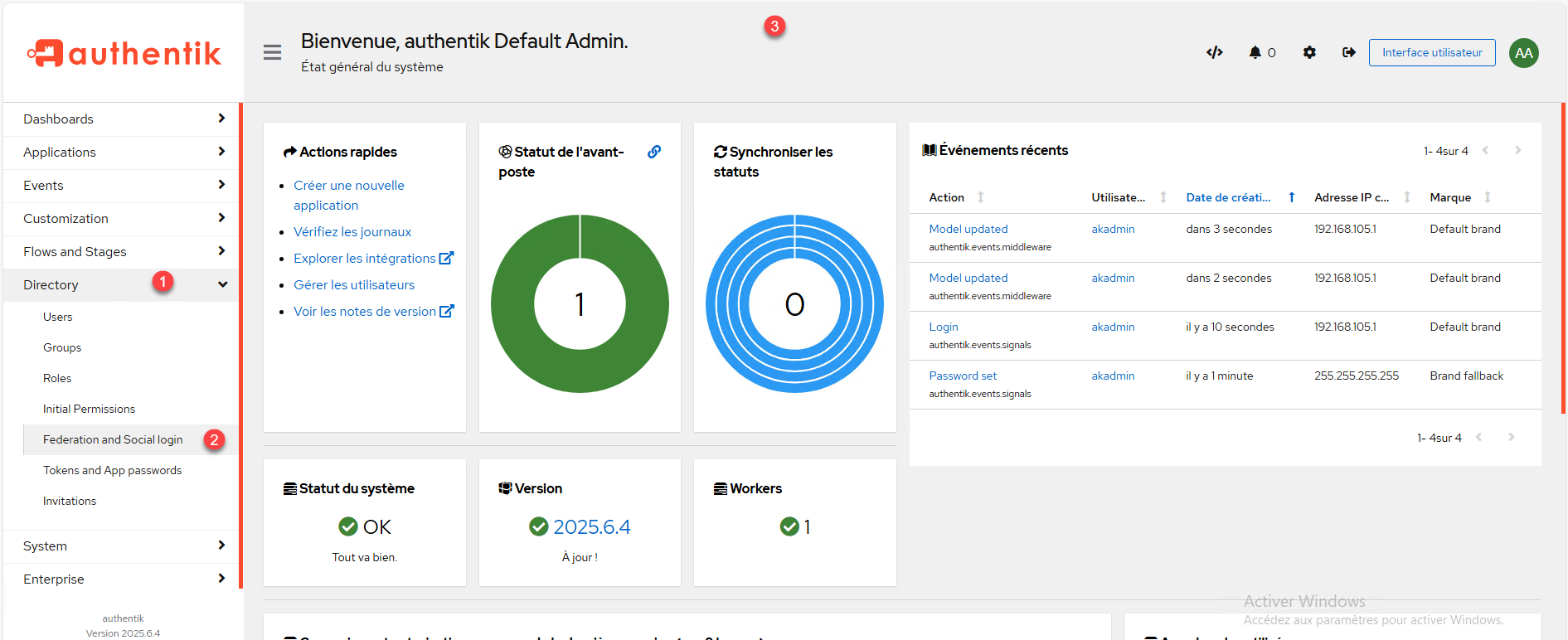Expand the System sidebar section
This screenshot has height=640, width=1568.
(123, 546)
